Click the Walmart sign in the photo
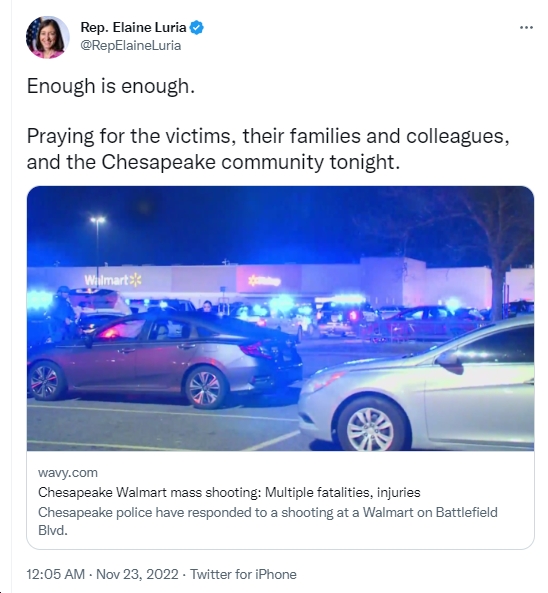The width and height of the screenshot is (548, 593). (x=113, y=280)
